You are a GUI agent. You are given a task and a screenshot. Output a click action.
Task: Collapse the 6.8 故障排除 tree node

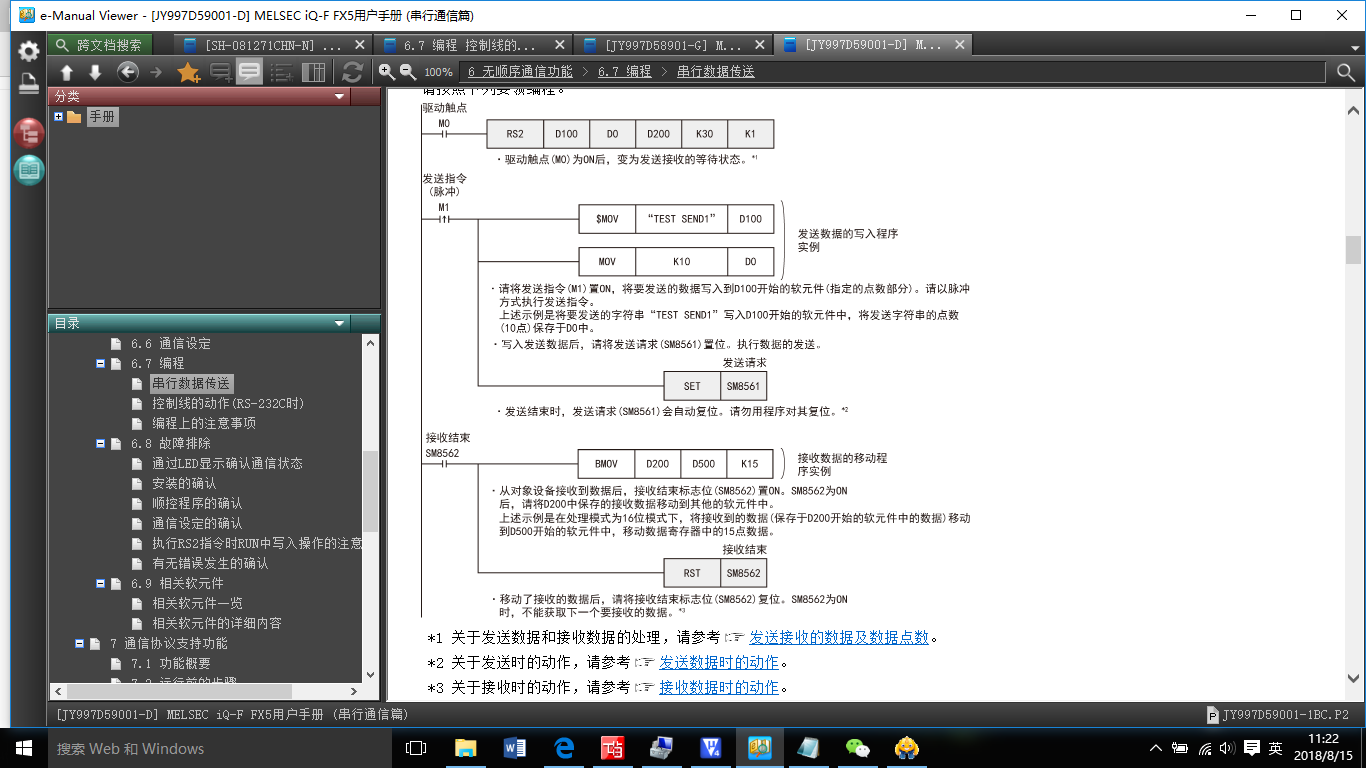pyautogui.click(x=101, y=443)
